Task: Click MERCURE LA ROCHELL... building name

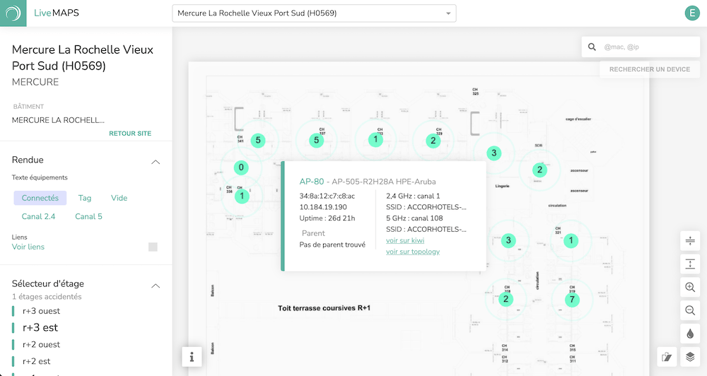Action: pyautogui.click(x=58, y=120)
